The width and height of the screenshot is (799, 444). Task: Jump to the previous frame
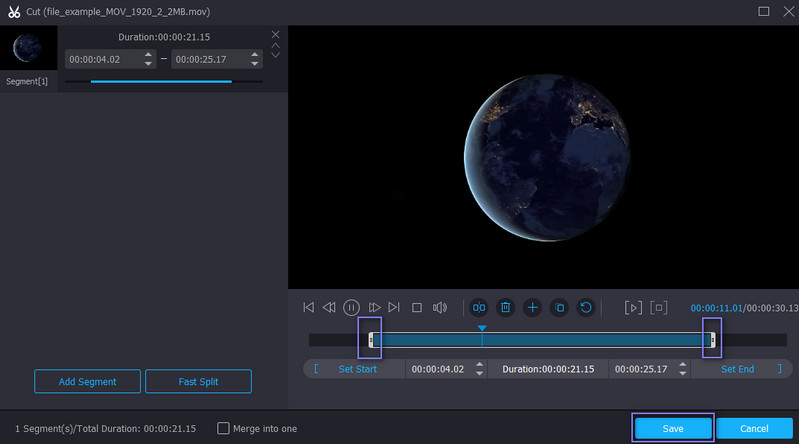click(329, 308)
